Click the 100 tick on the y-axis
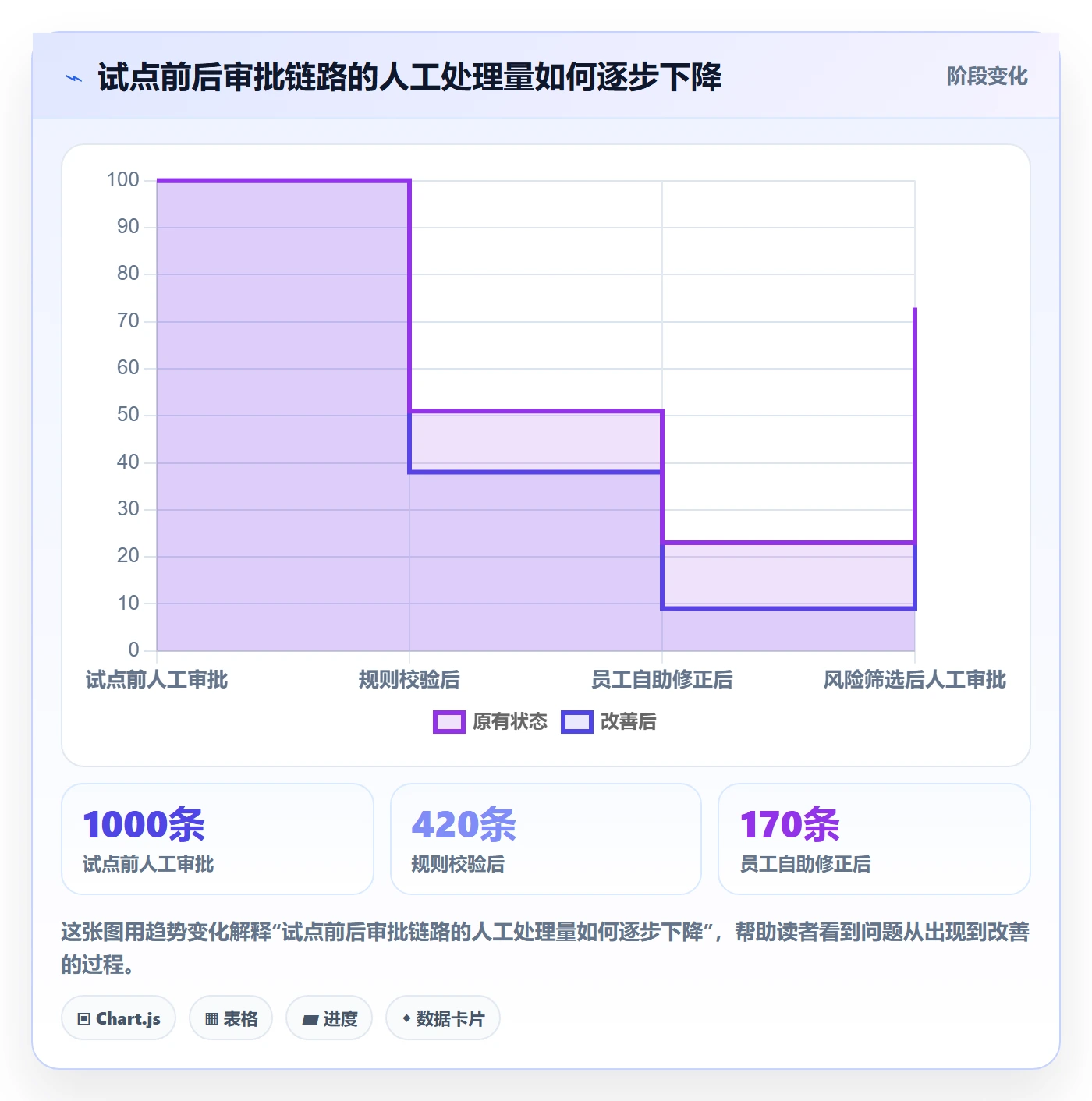1092x1101 pixels. (x=123, y=180)
